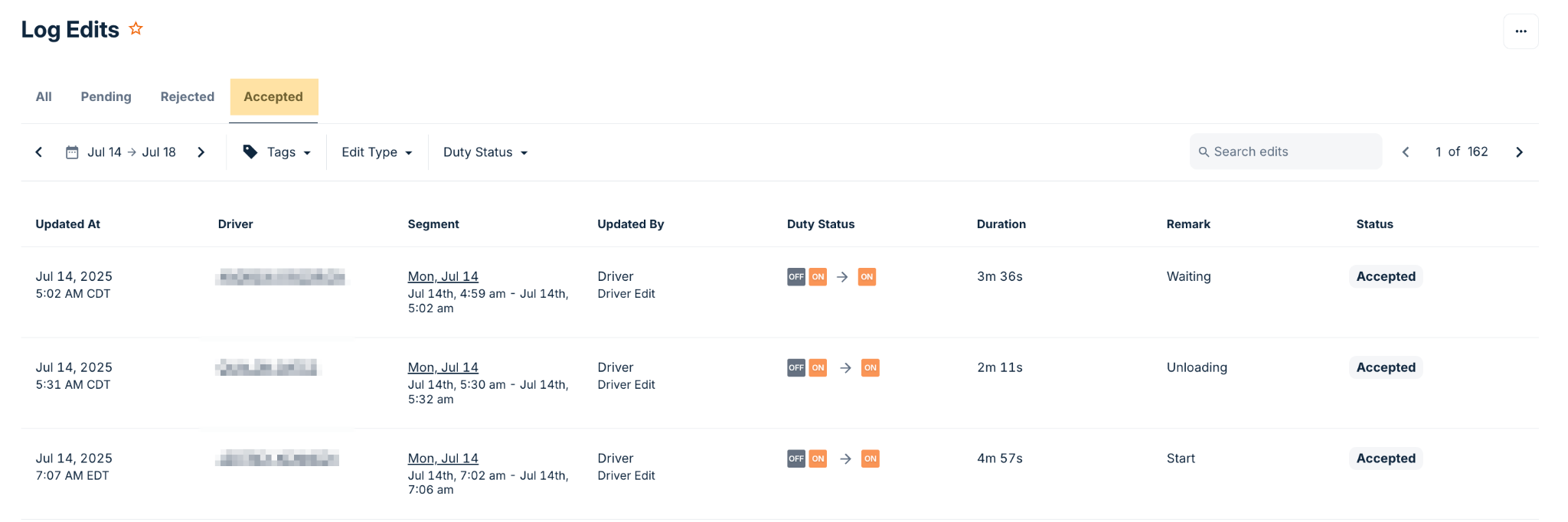This screenshot has height=522, width=1568.
Task: Open the calendar date picker icon
Action: click(x=72, y=152)
